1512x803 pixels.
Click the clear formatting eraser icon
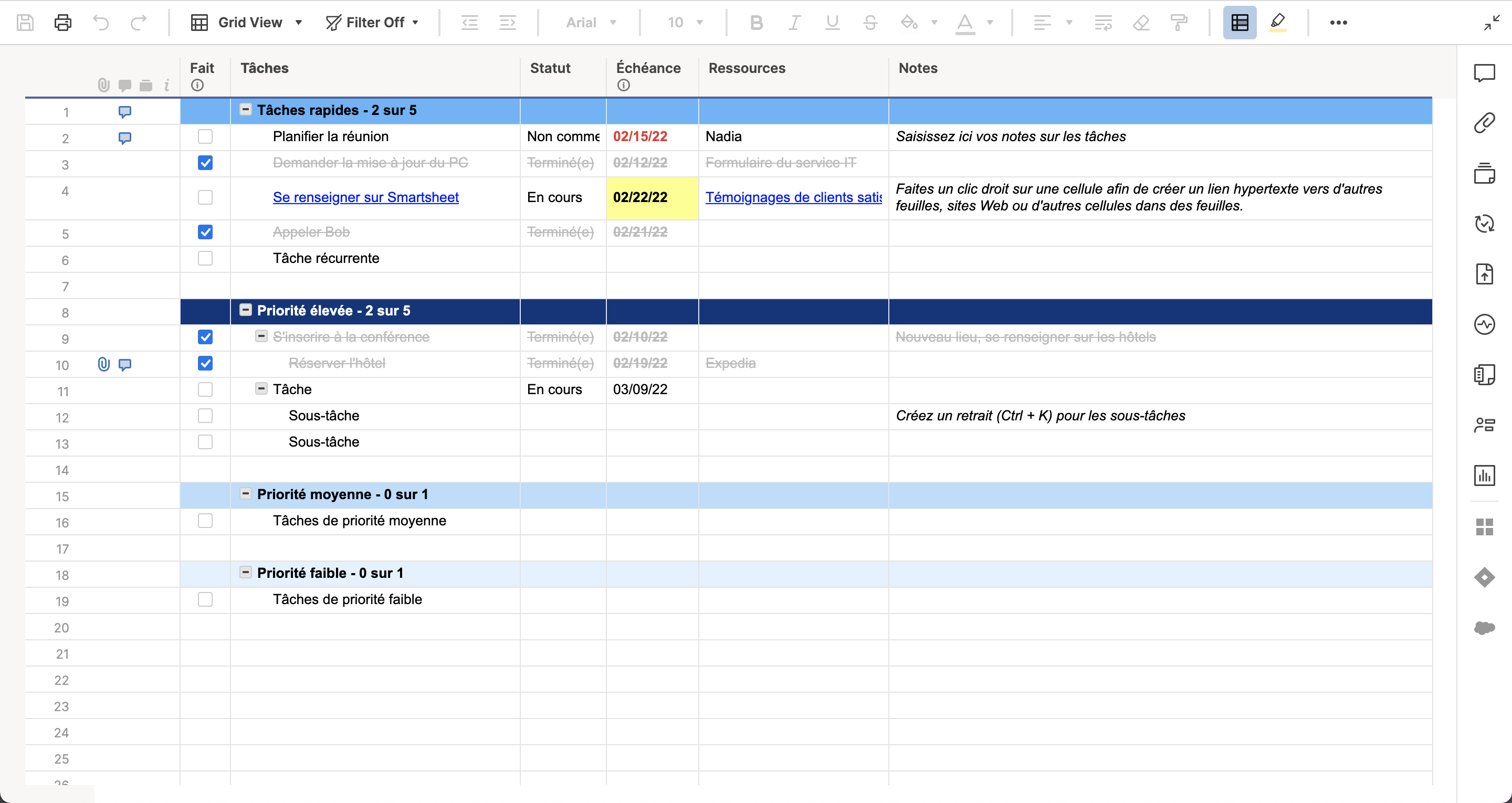coord(1141,22)
